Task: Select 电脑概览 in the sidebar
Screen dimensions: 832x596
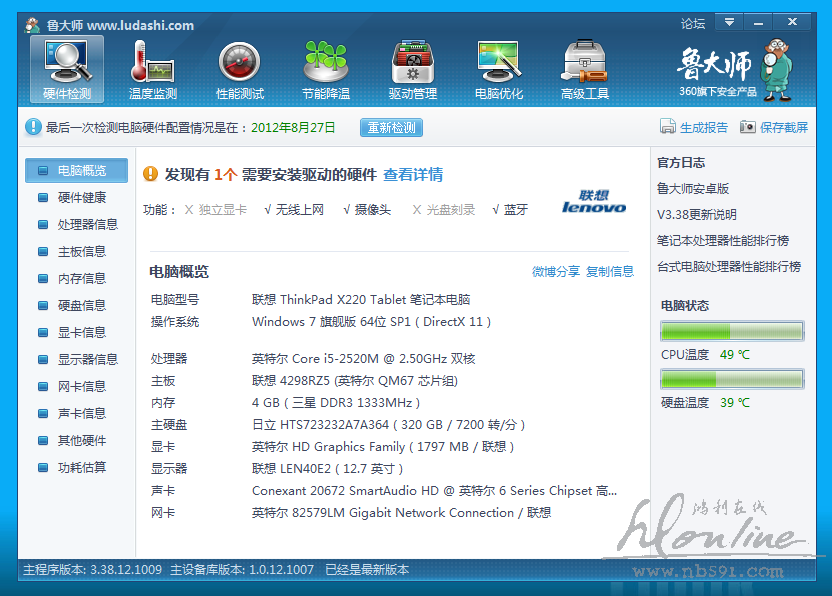Action: click(76, 170)
